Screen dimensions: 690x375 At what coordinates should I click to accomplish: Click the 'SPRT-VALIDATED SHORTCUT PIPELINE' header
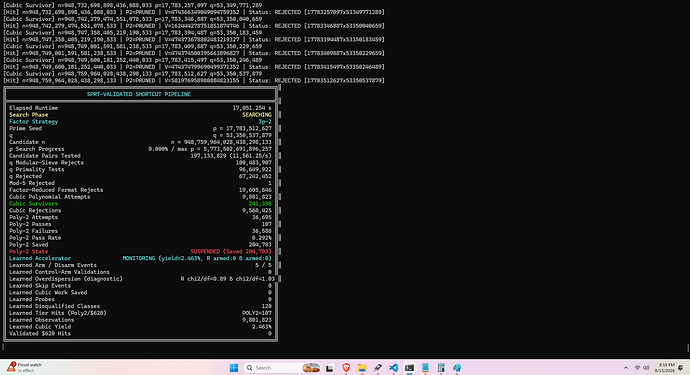pyautogui.click(x=139, y=94)
